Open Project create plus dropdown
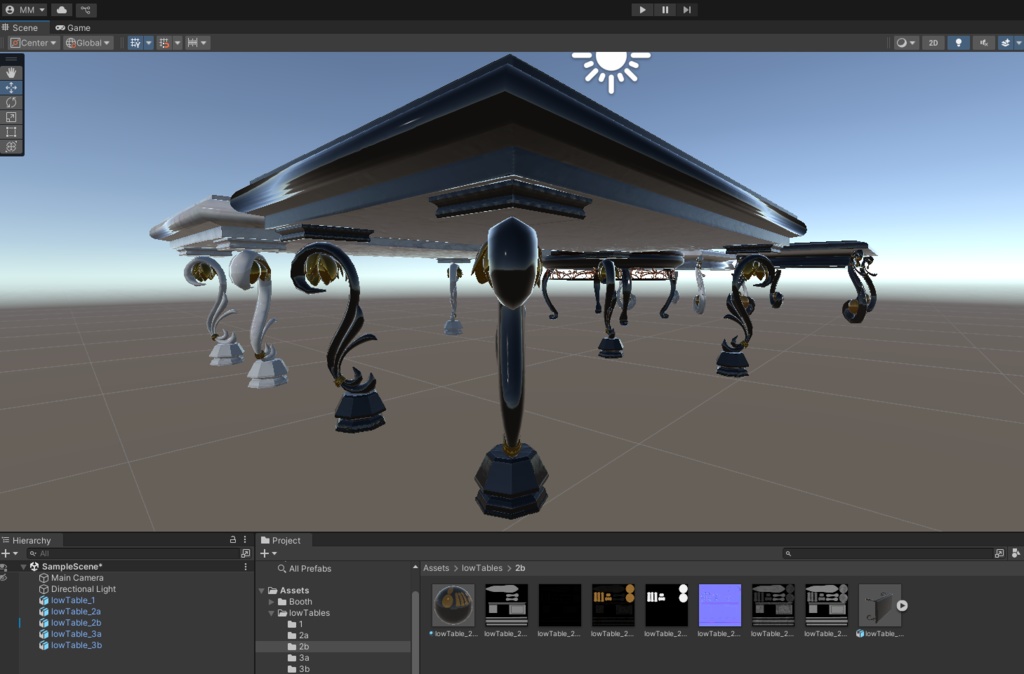 (x=268, y=553)
